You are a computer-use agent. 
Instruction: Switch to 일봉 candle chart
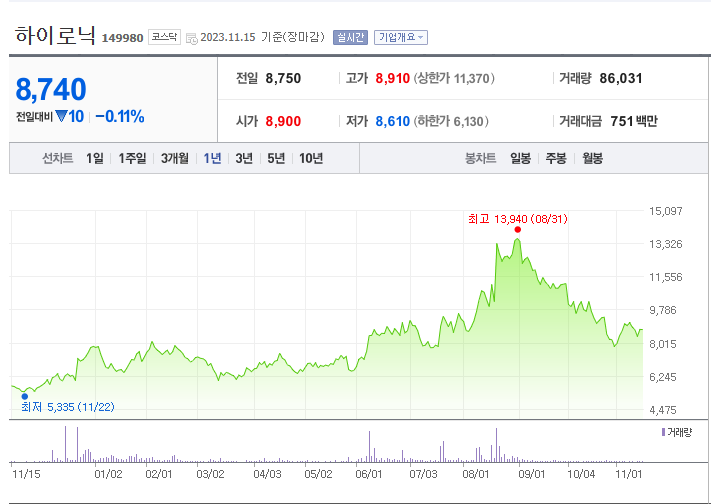point(520,158)
